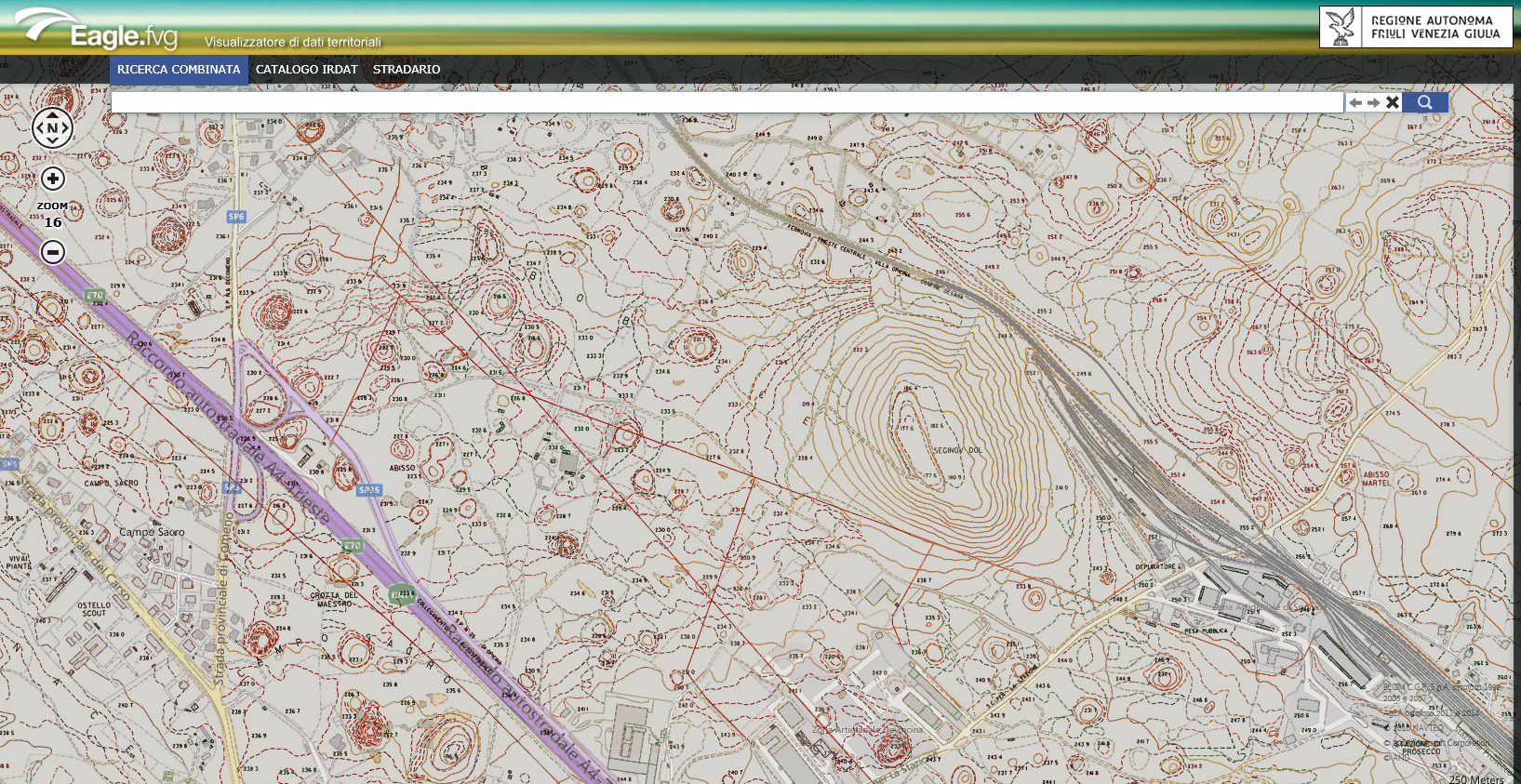
Task: Click the Campo Sacro place label
Action: 152,533
